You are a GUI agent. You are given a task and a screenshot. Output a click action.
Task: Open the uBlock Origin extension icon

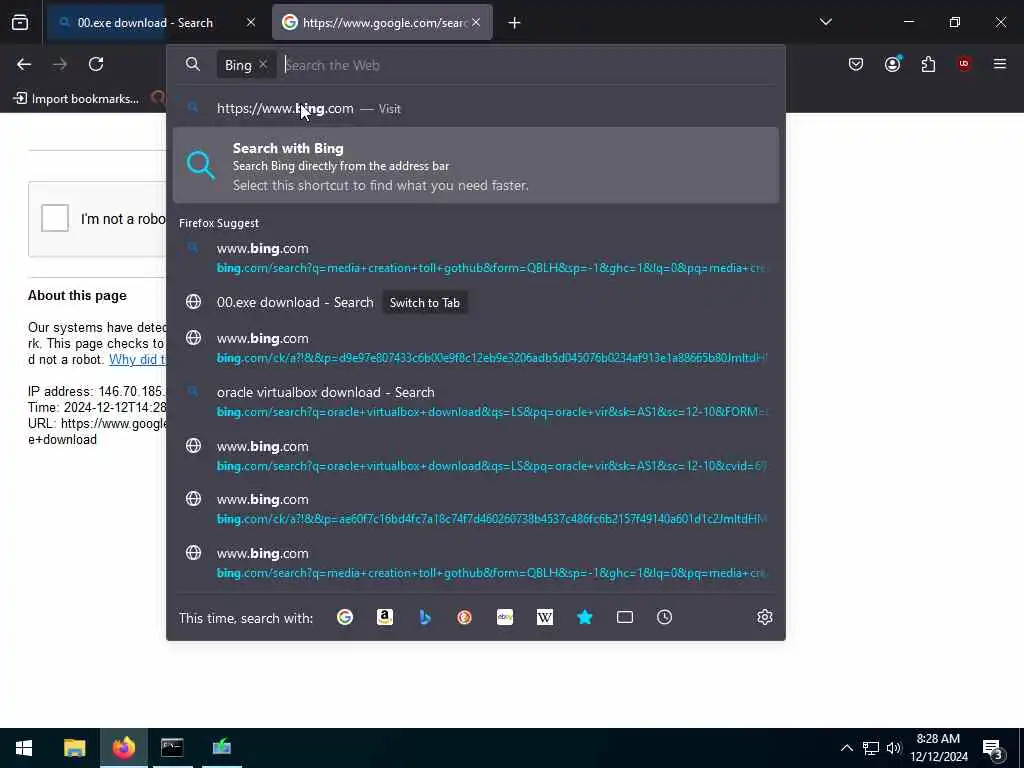click(x=964, y=64)
